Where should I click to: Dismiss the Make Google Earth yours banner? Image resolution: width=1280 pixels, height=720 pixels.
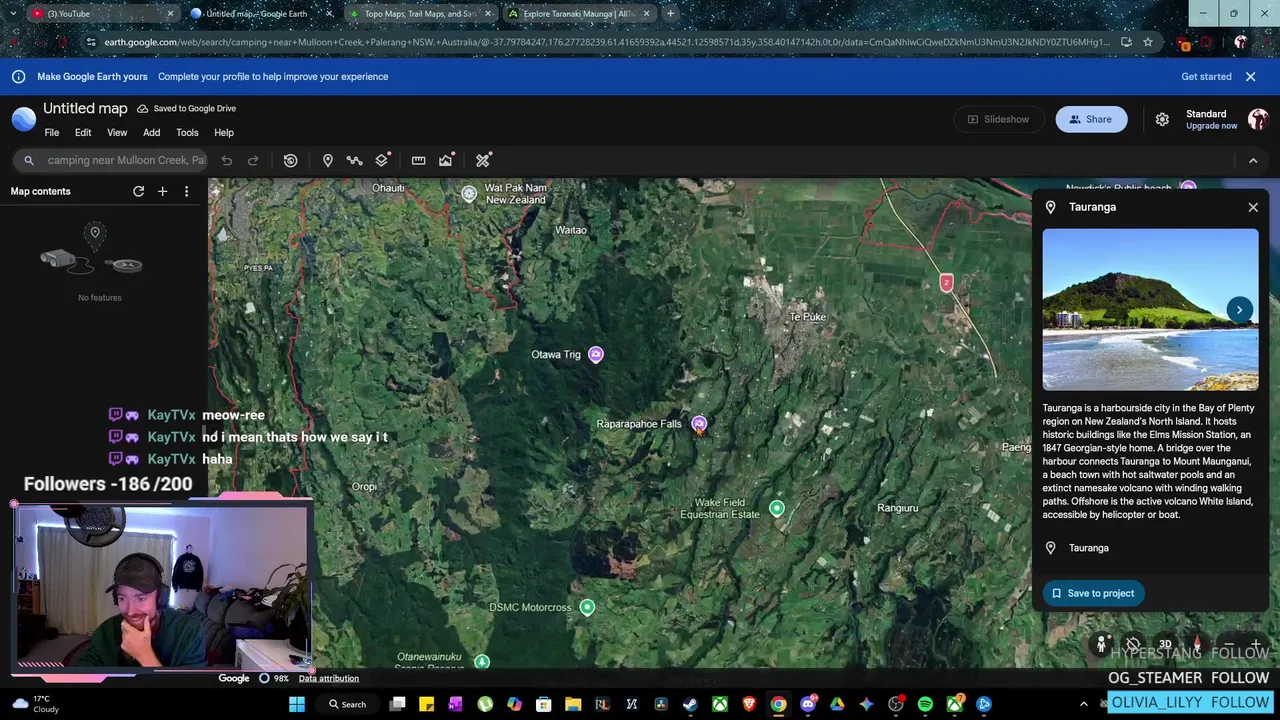tap(1250, 77)
